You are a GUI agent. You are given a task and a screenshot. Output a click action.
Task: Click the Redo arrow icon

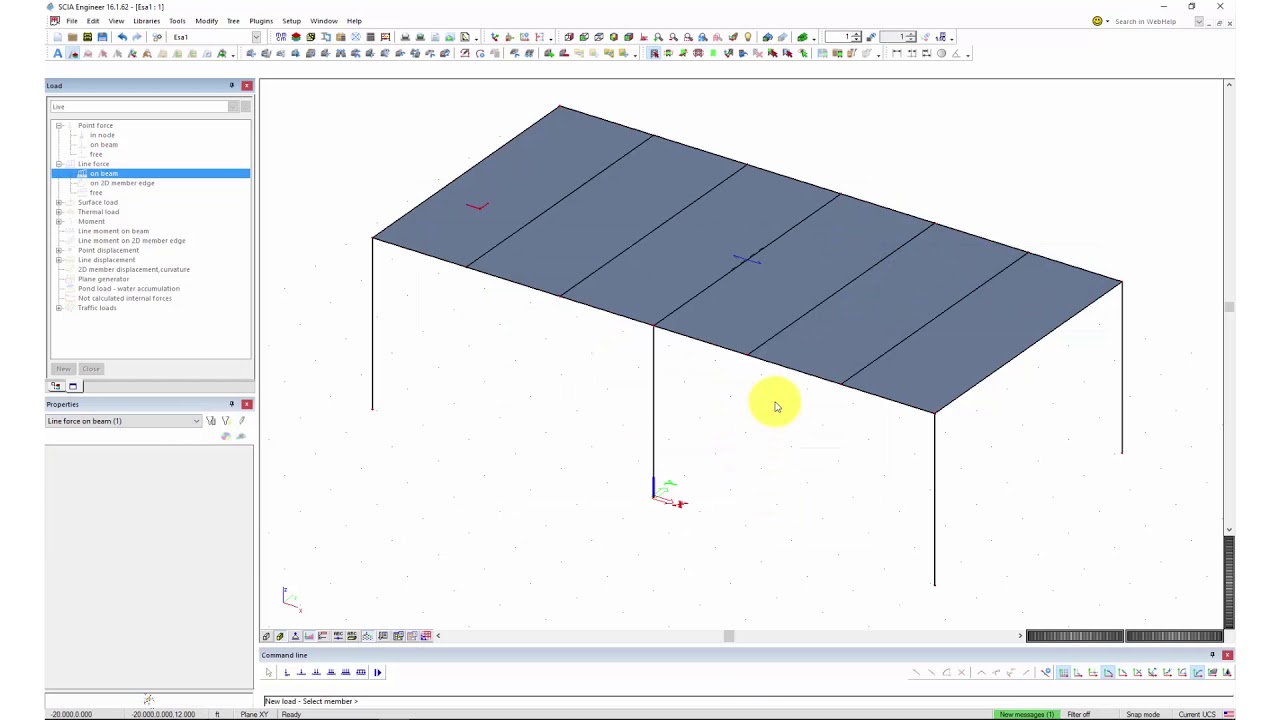point(137,37)
